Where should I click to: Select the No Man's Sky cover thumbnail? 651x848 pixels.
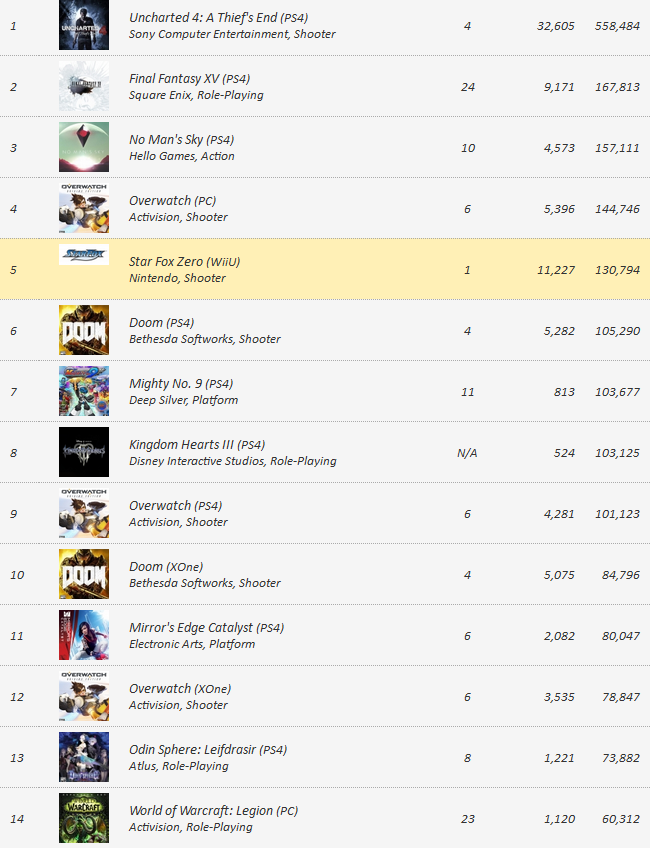click(x=84, y=147)
